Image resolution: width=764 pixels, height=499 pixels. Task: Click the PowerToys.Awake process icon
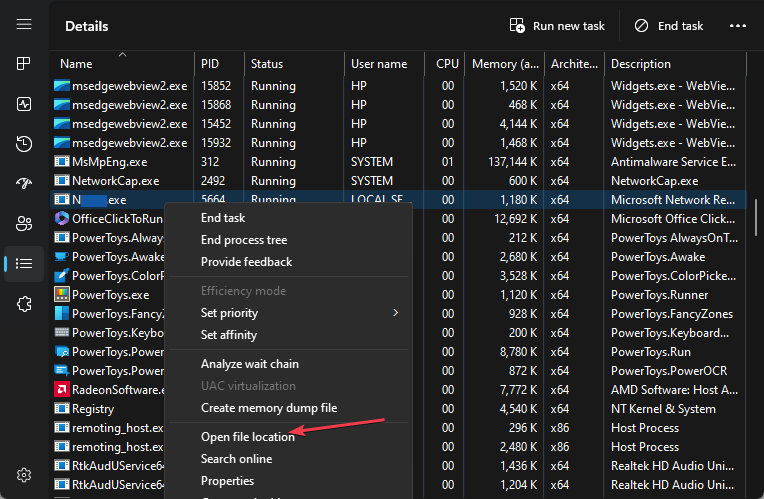coord(61,257)
